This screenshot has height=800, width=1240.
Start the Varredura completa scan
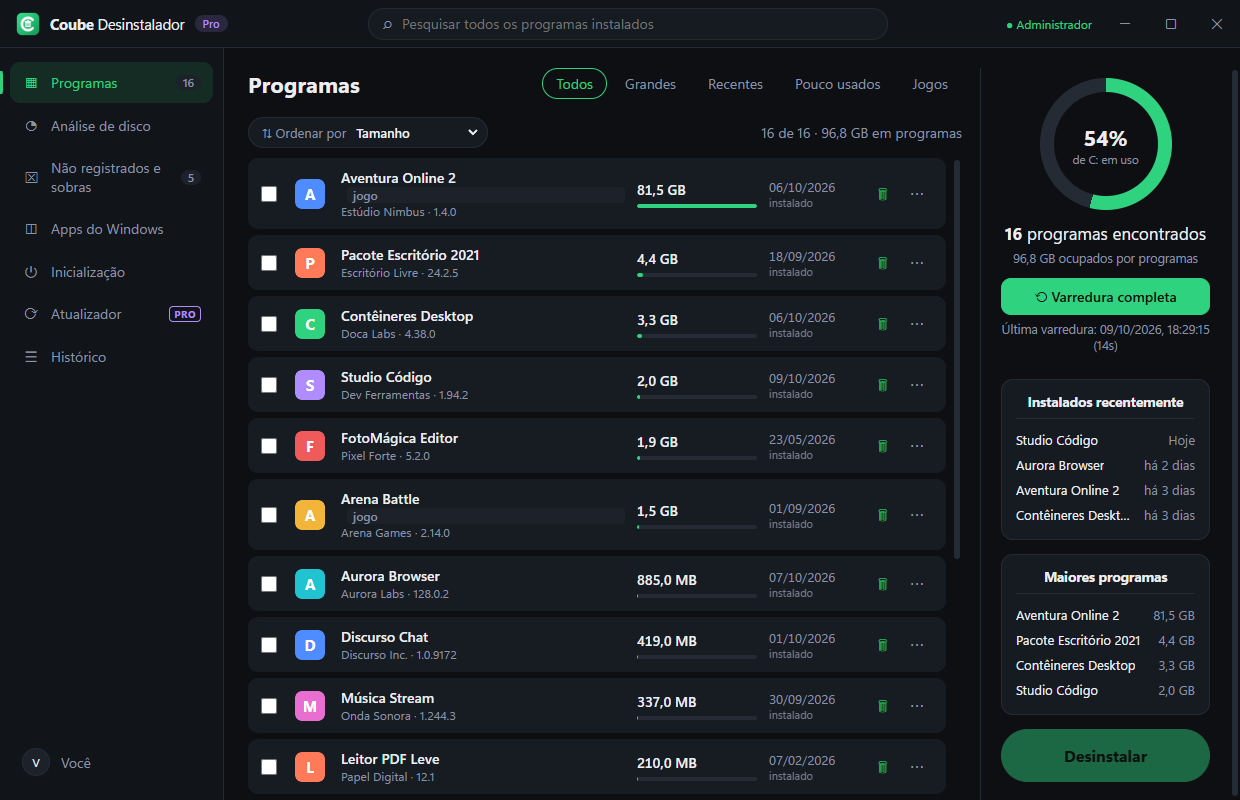1105,297
